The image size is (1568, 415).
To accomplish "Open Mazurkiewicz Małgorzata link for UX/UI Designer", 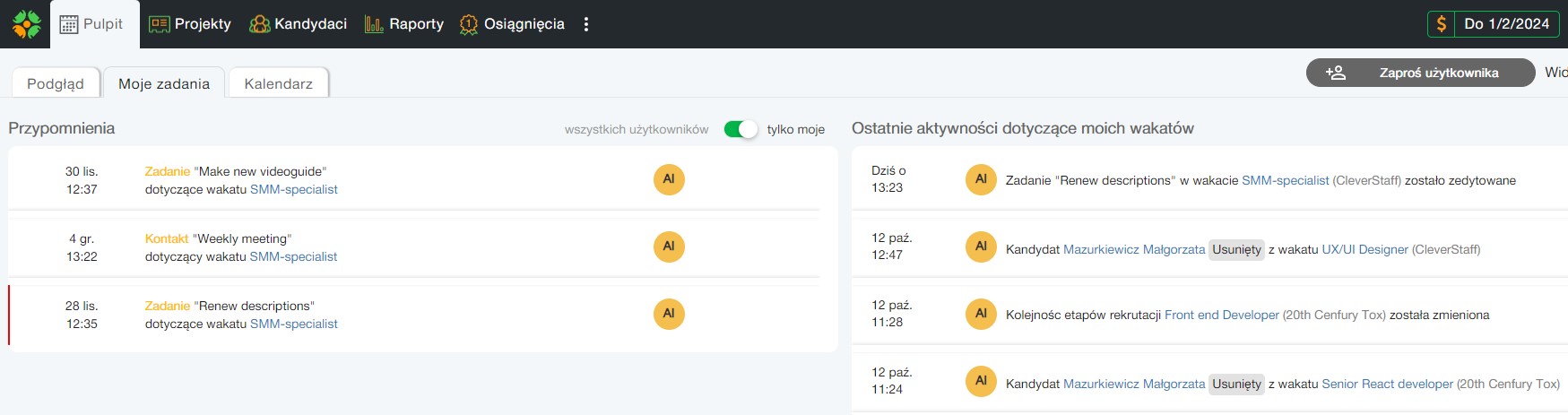I will point(1133,249).
